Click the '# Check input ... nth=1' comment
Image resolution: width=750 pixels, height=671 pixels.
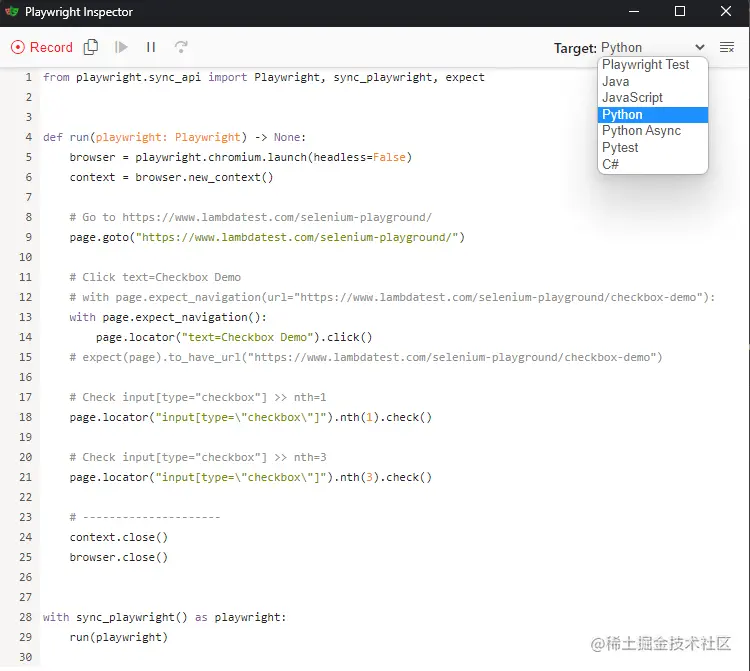click(198, 397)
